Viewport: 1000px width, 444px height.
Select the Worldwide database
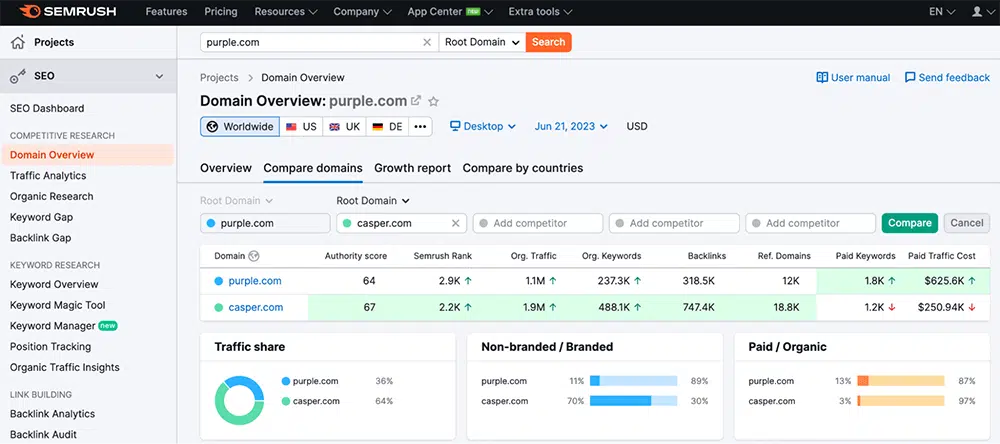(240, 126)
